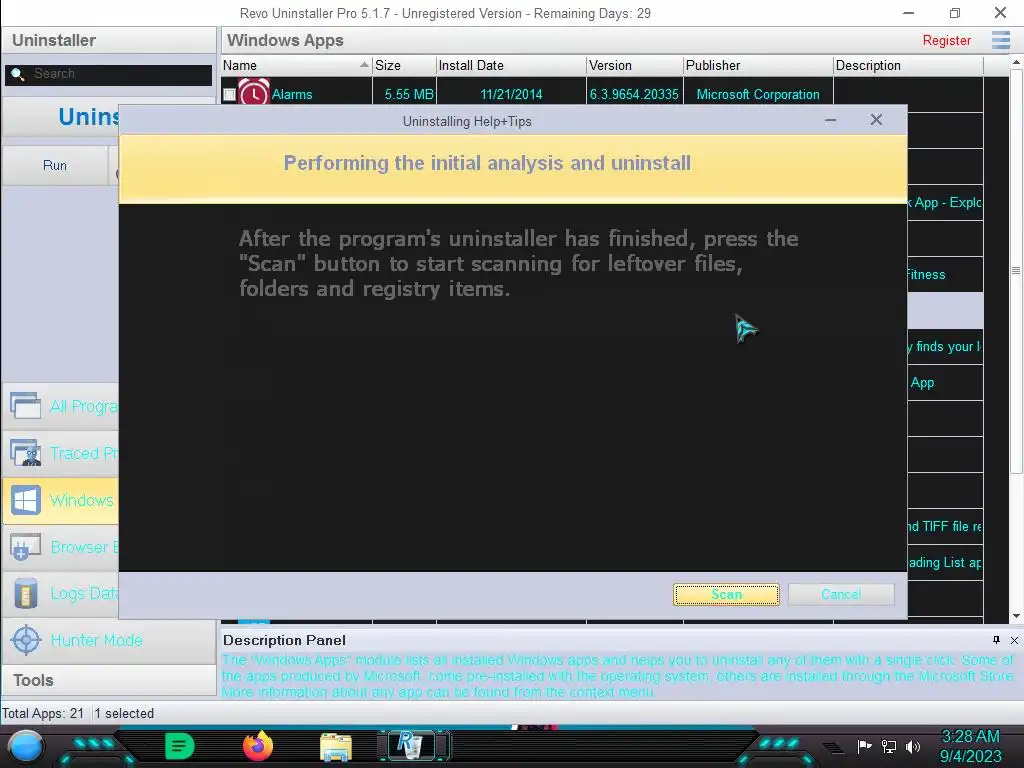Minimize the Revo Uninstaller Pro window
This screenshot has width=1024, height=768.
tap(908, 13)
